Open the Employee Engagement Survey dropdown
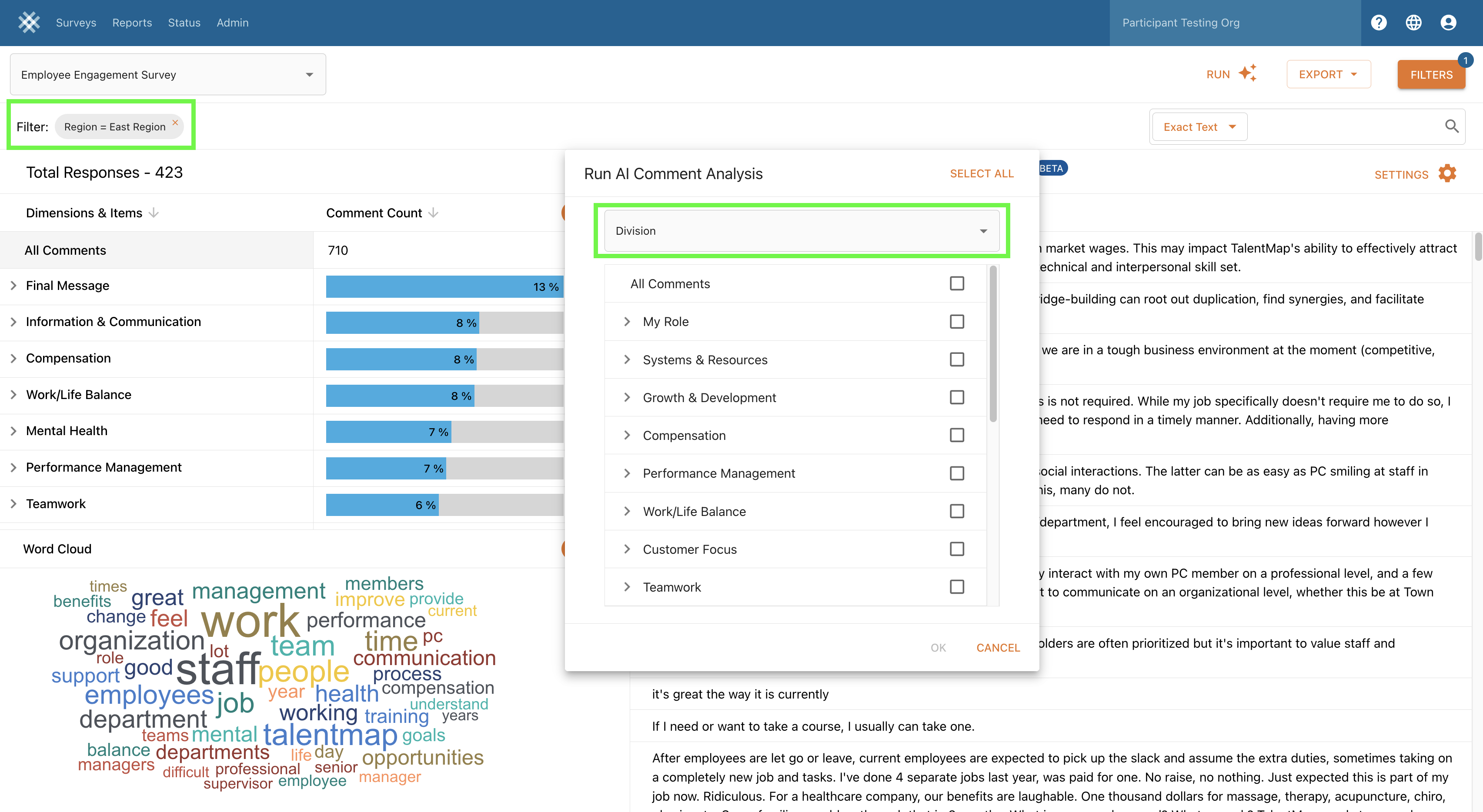The image size is (1483, 812). [x=167, y=75]
